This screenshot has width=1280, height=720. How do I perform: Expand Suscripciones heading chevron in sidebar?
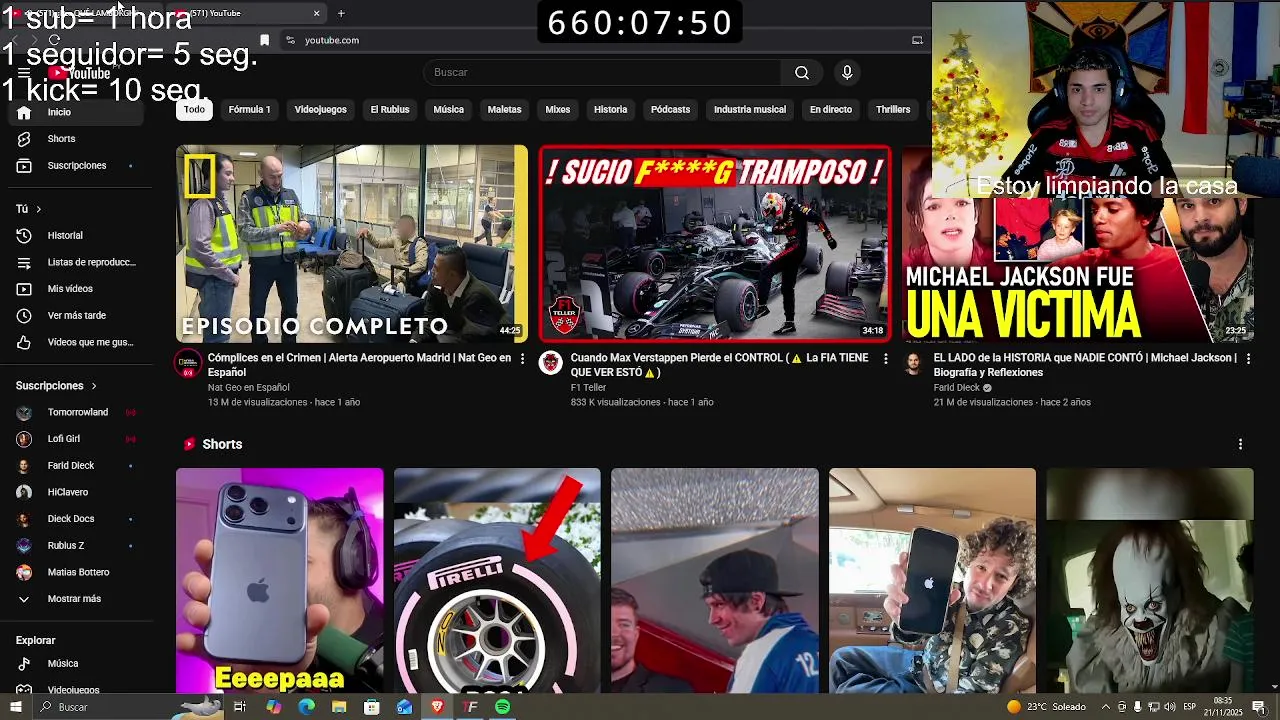tap(94, 386)
